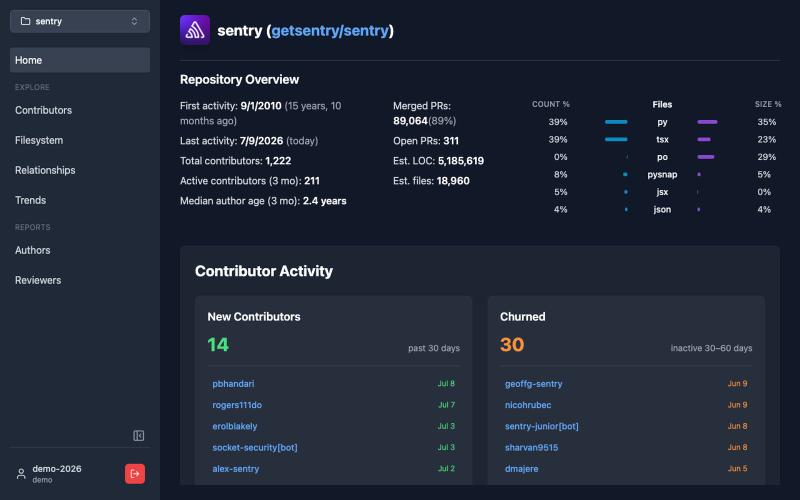This screenshot has height=500, width=800.
Task: Click the Contributor Activity heading
Action: (264, 271)
